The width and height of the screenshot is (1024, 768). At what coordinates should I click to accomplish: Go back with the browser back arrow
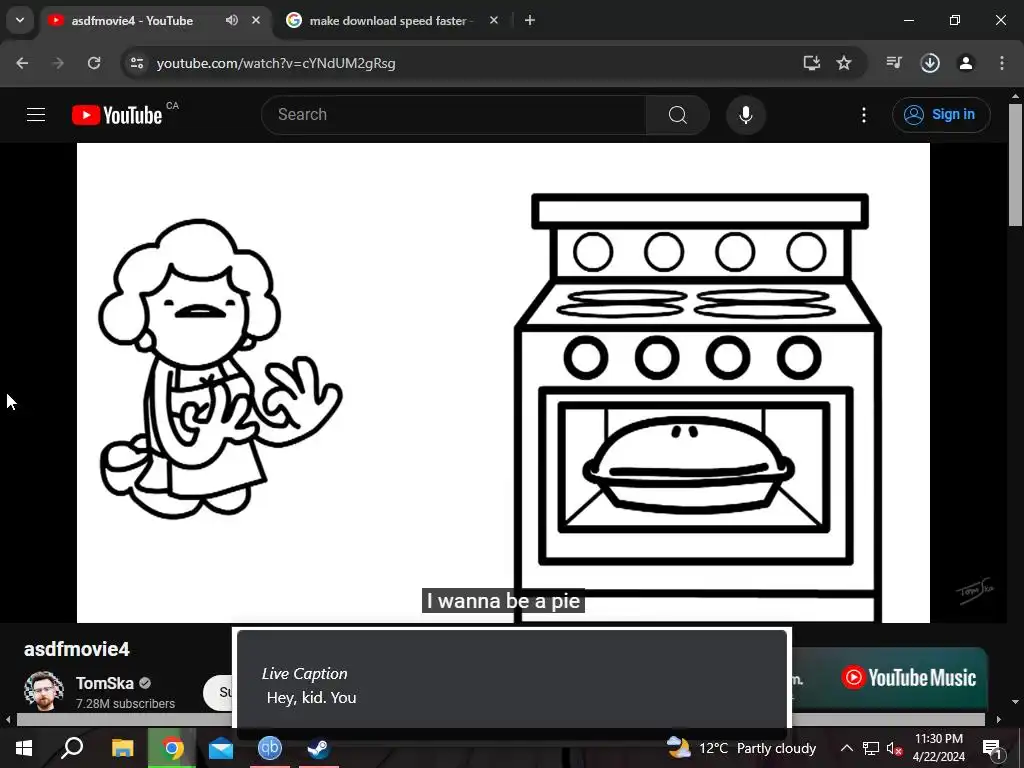(22, 63)
